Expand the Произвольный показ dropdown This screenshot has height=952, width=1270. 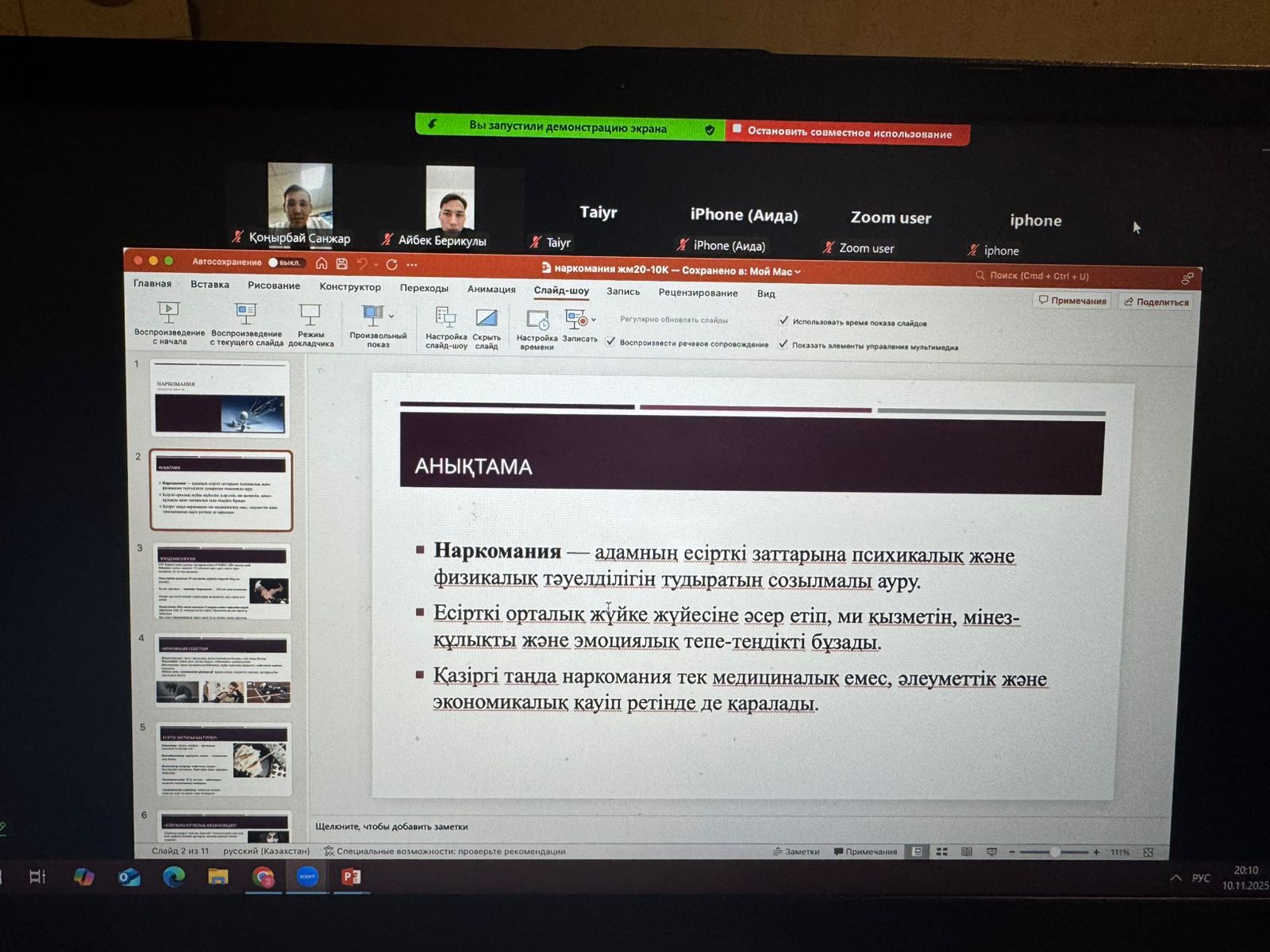[391, 316]
